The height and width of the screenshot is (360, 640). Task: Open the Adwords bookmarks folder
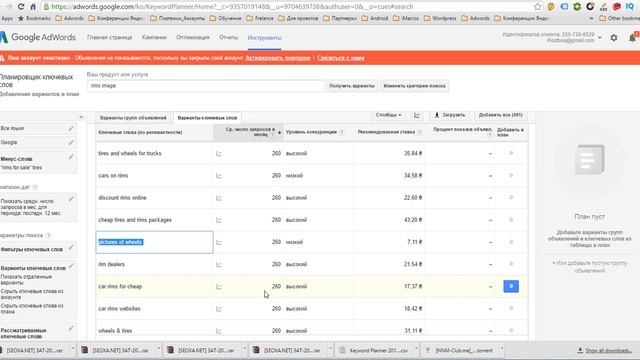pyautogui.click(x=69, y=18)
